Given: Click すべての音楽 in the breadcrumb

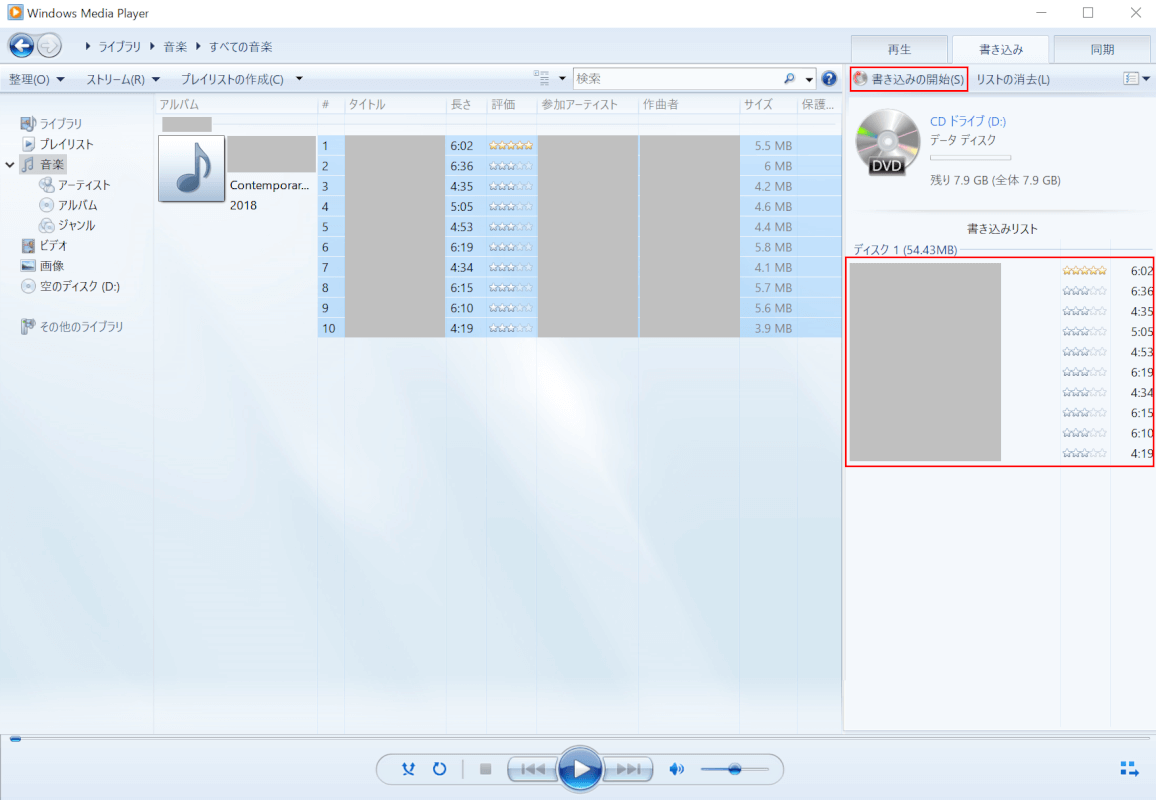Looking at the screenshot, I should (x=240, y=46).
